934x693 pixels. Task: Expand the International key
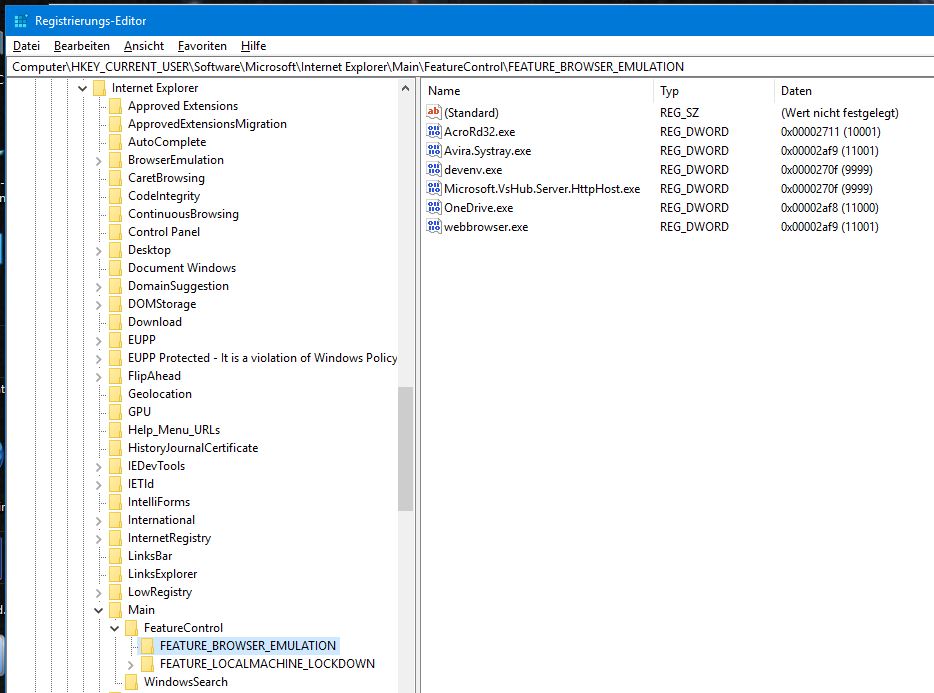[x=98, y=520]
